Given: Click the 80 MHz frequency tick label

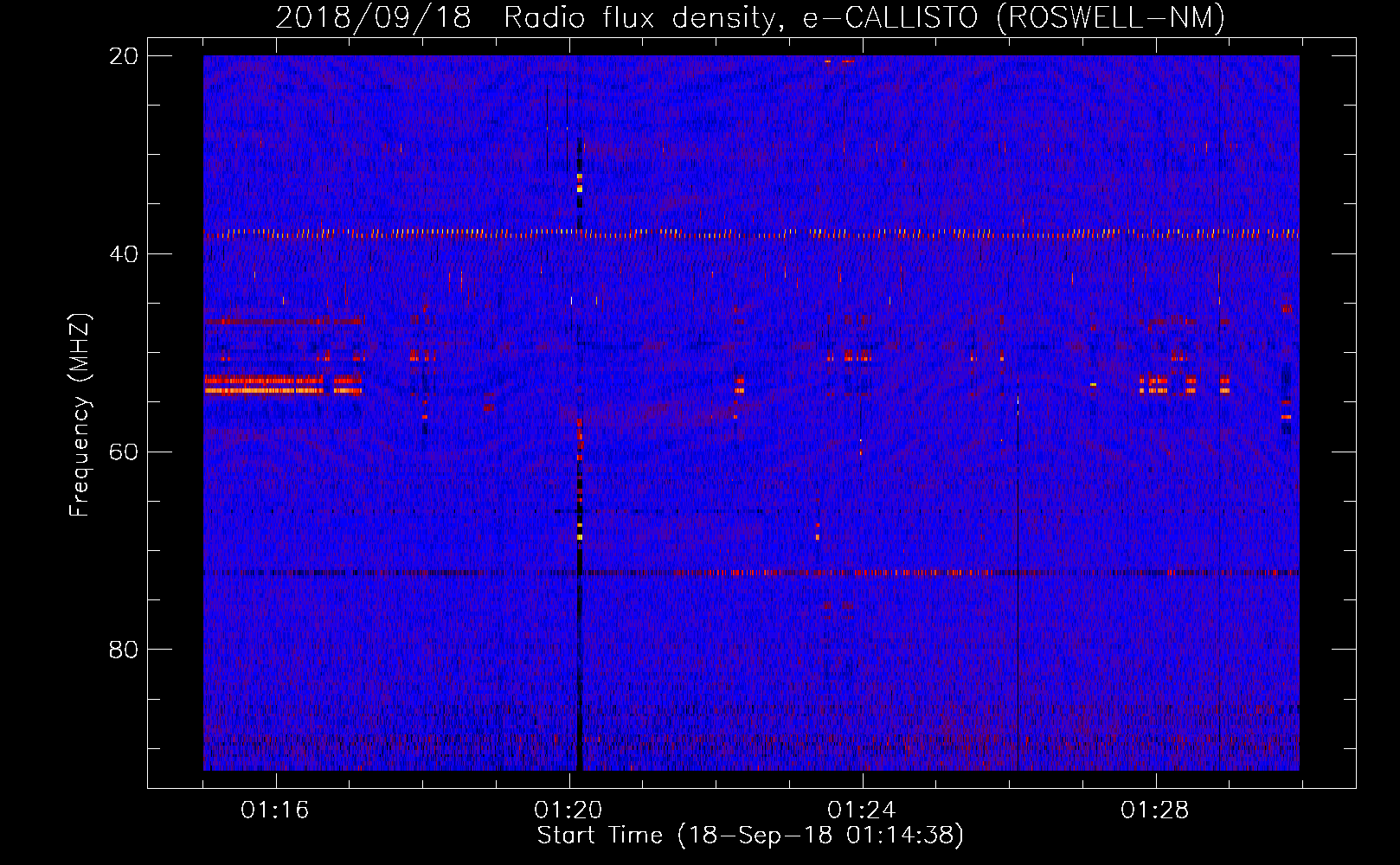Looking at the screenshot, I should 123,650.
